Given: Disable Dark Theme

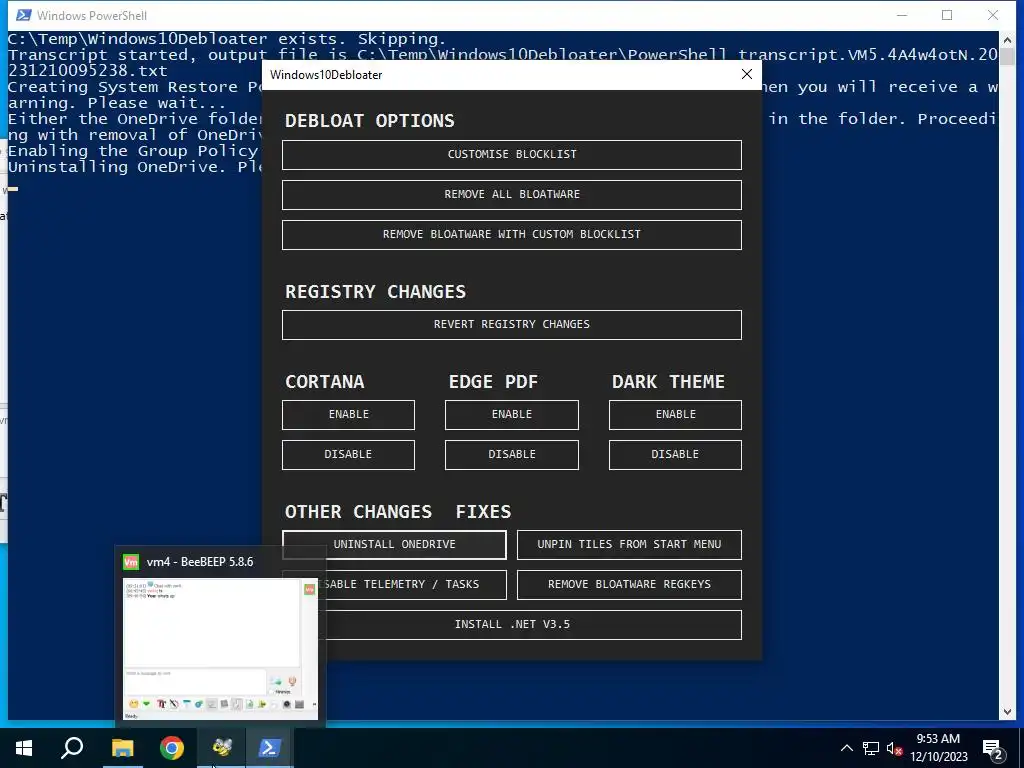Looking at the screenshot, I should click(675, 455).
